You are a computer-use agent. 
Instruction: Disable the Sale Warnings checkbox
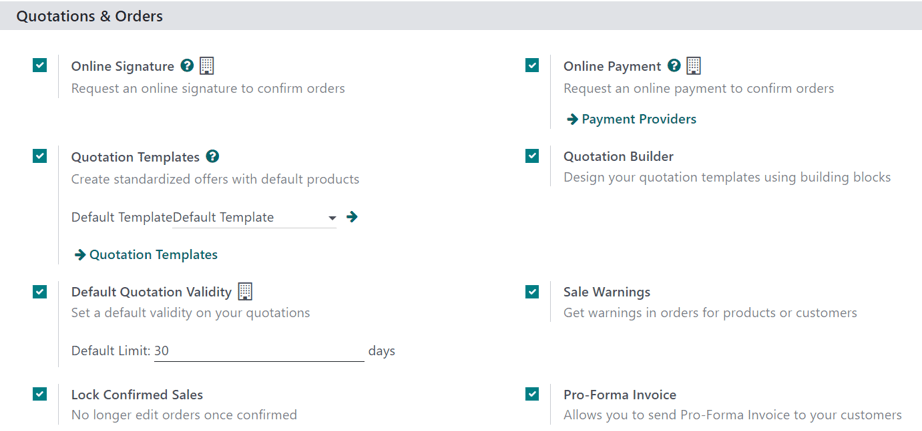coord(532,292)
